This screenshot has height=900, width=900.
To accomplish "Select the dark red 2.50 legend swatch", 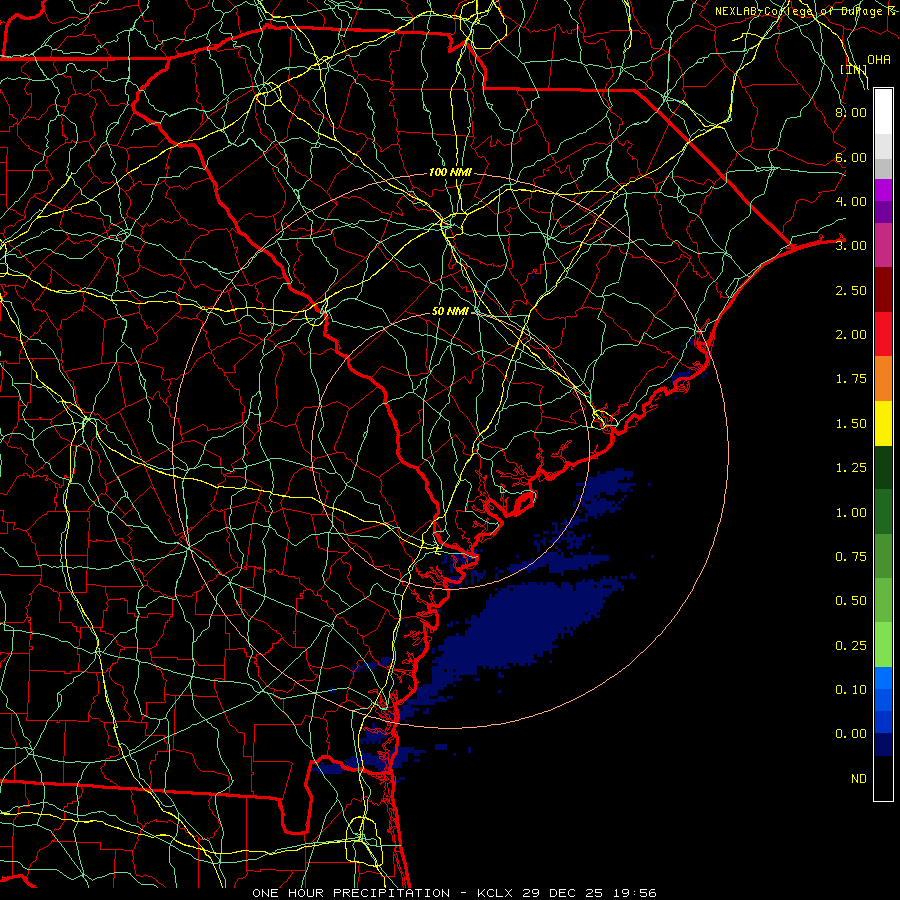I will point(883,290).
